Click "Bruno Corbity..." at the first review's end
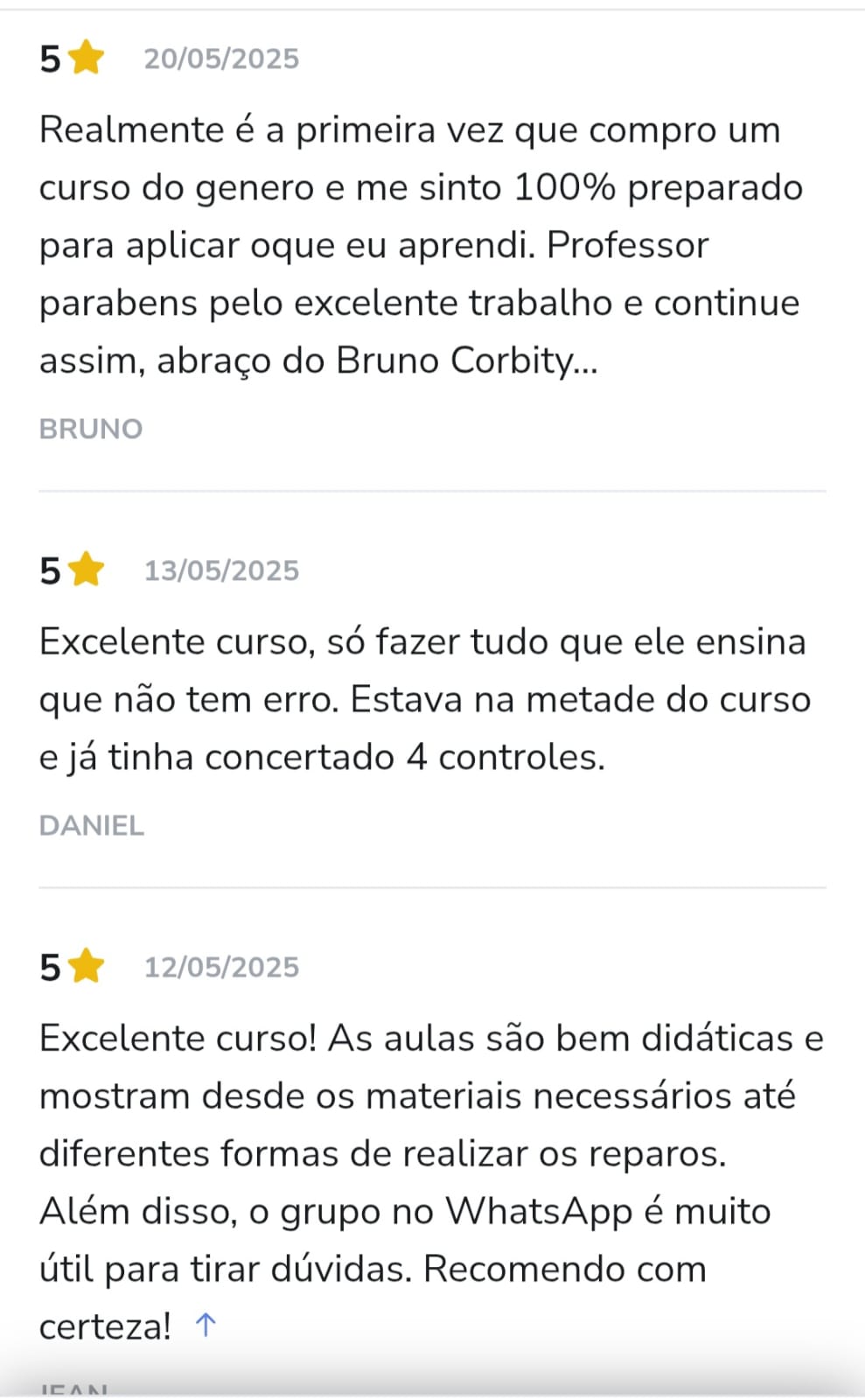This screenshot has height=1400, width=865. [467, 360]
